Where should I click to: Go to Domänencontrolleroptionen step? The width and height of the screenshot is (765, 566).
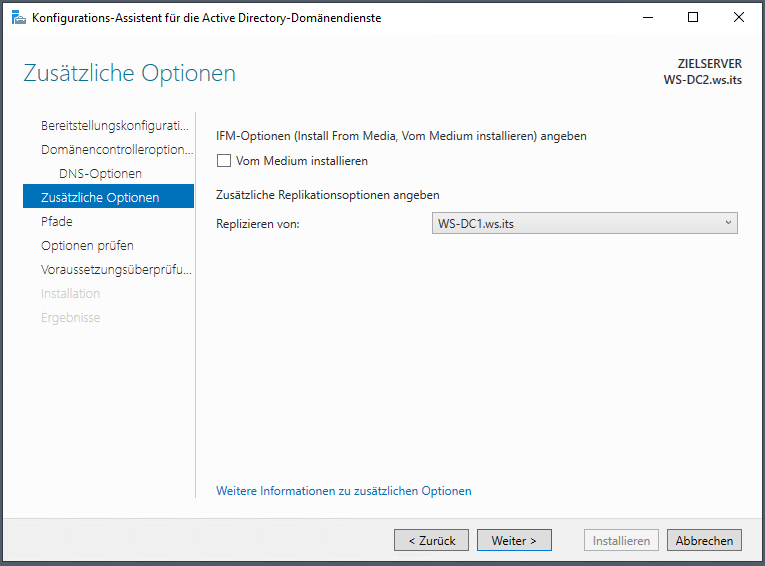pos(117,149)
